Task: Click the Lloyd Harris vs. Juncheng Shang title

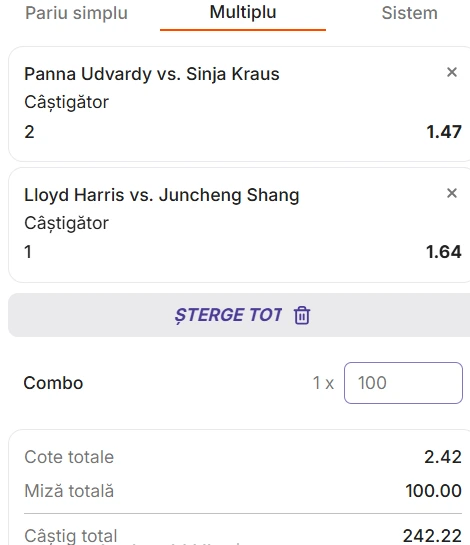Action: click(x=162, y=195)
